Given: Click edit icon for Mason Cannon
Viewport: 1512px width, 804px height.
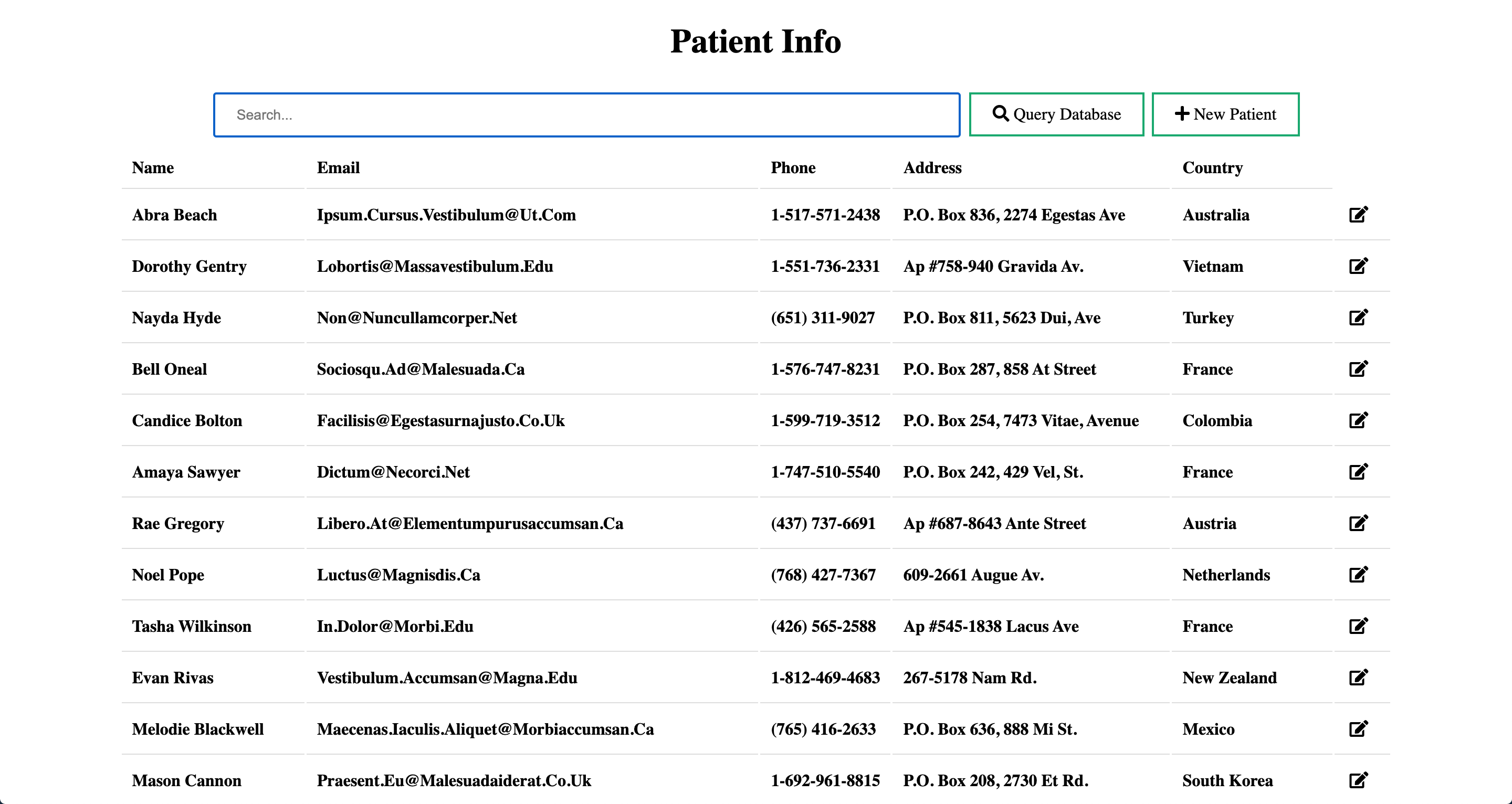Looking at the screenshot, I should point(1358,780).
